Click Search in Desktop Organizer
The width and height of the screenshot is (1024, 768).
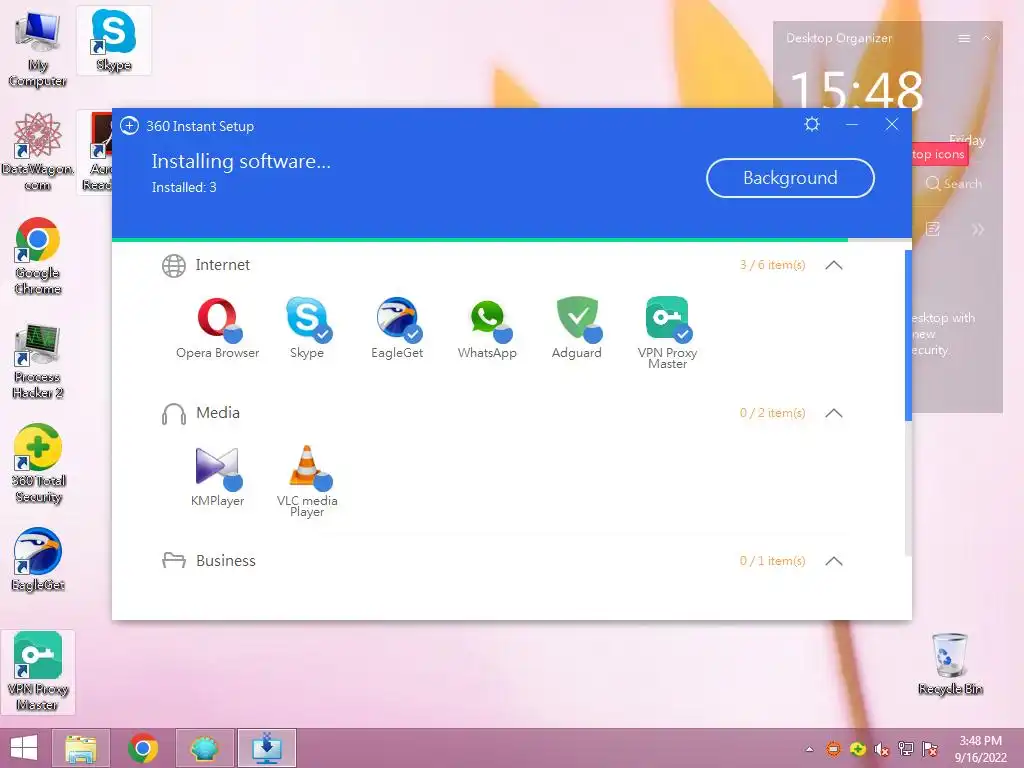click(x=954, y=184)
